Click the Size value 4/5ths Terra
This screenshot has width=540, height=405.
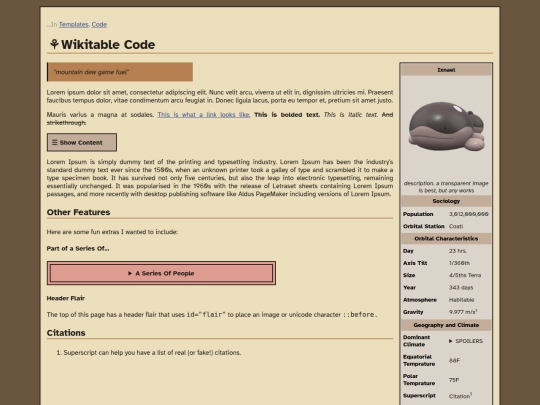(465, 276)
